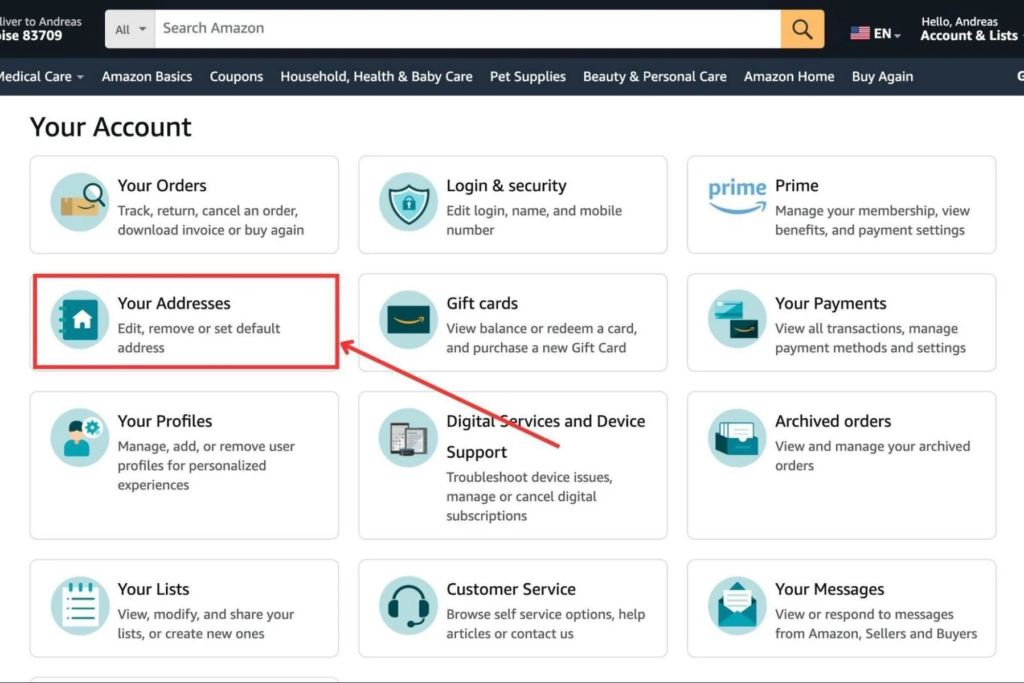Open the Gift cards title link
This screenshot has height=683, width=1024.
point(482,303)
